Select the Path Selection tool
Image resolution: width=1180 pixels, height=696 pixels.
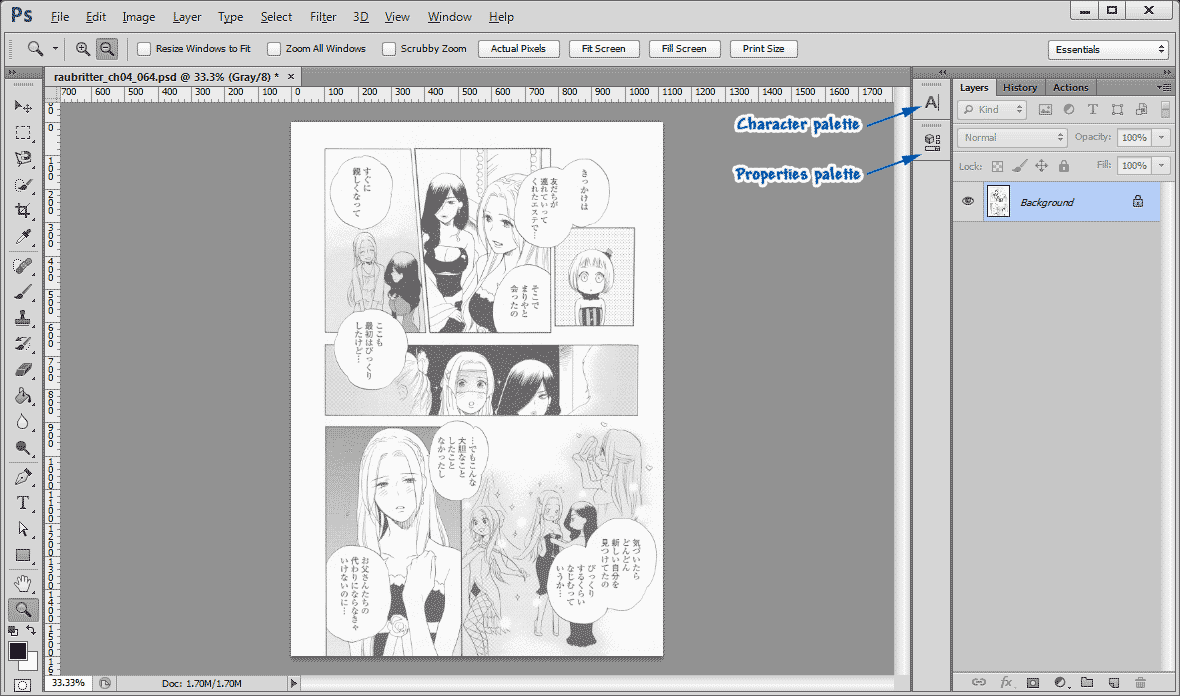click(23, 529)
